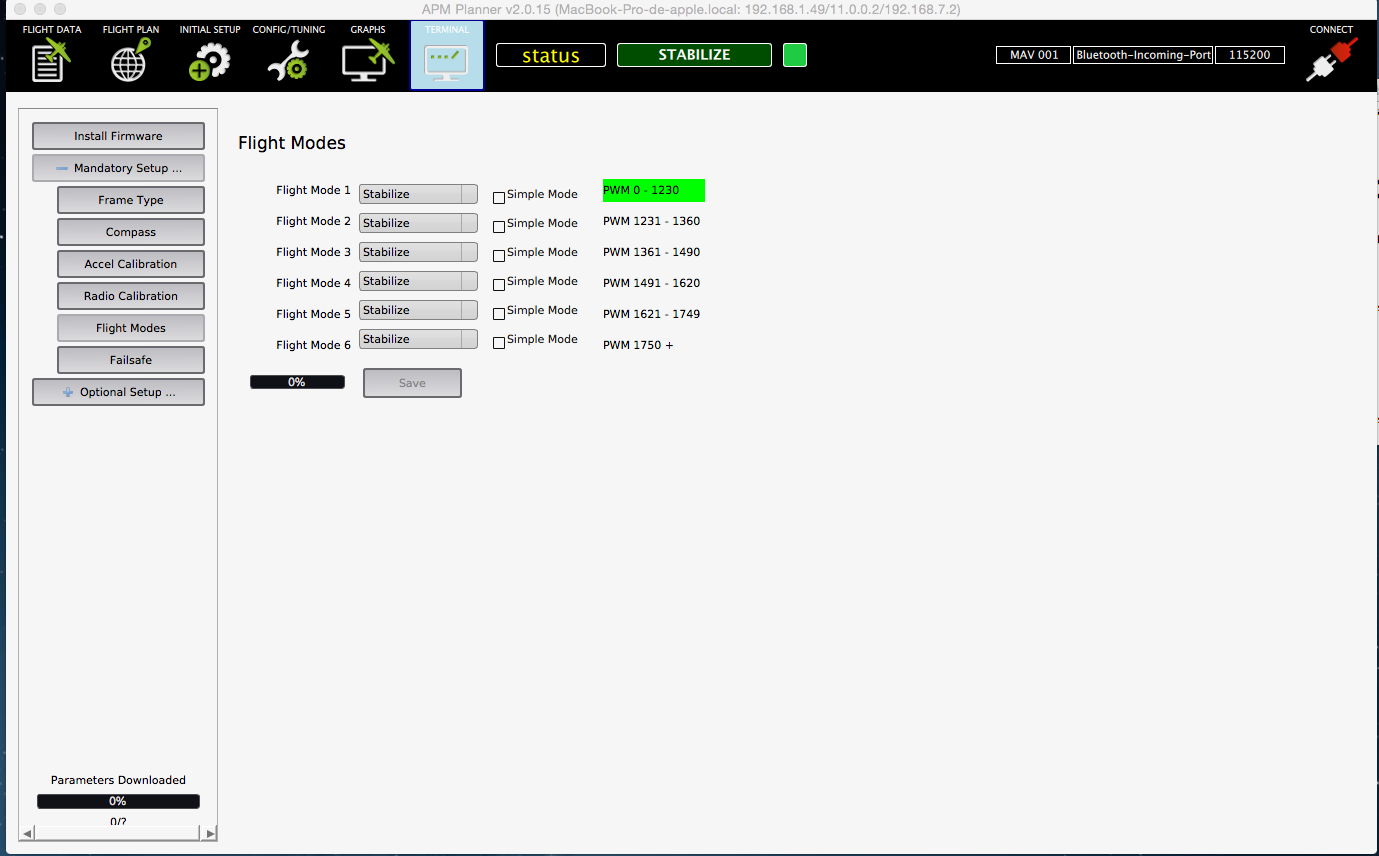Viewport: 1379px width, 856px height.
Task: Enable Simple Mode for Flight Mode 1
Action: (x=499, y=198)
